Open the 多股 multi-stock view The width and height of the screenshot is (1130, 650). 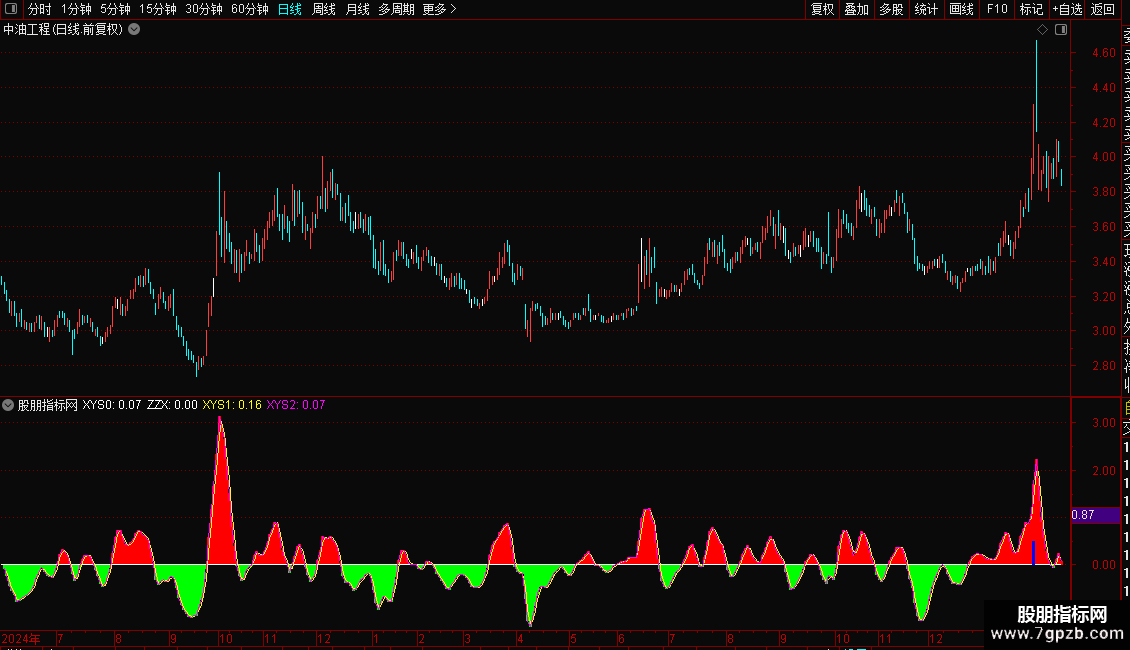(891, 9)
